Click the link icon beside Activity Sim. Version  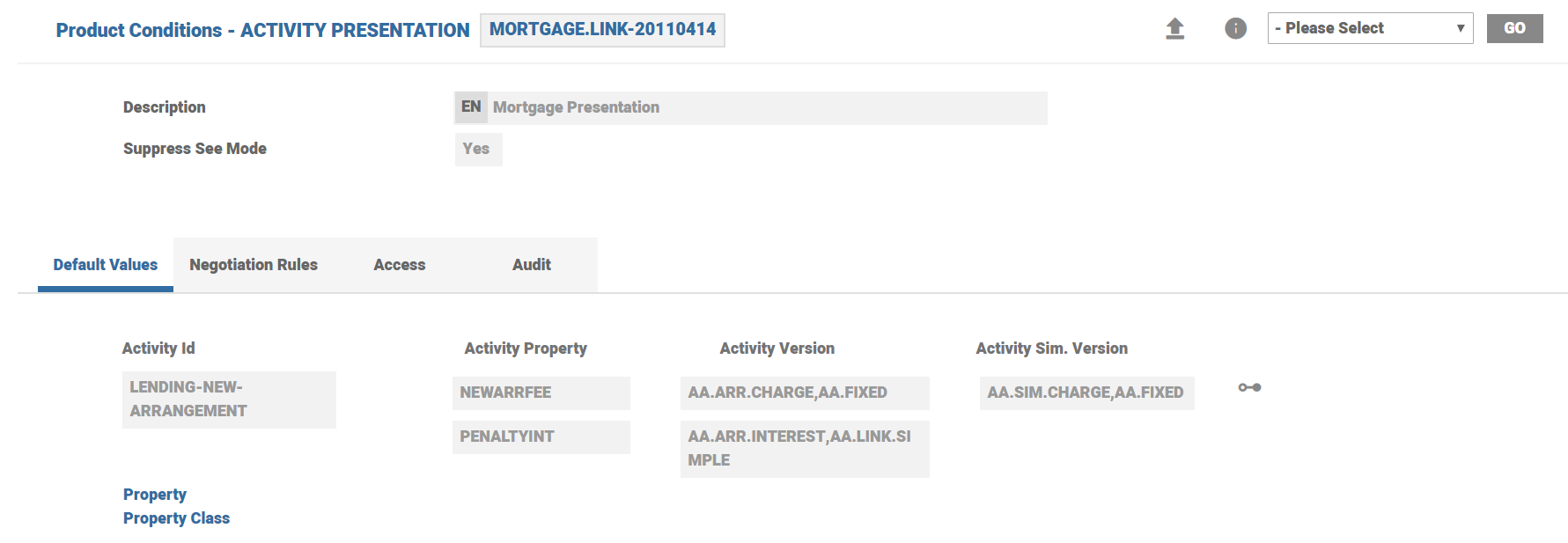(x=1249, y=387)
